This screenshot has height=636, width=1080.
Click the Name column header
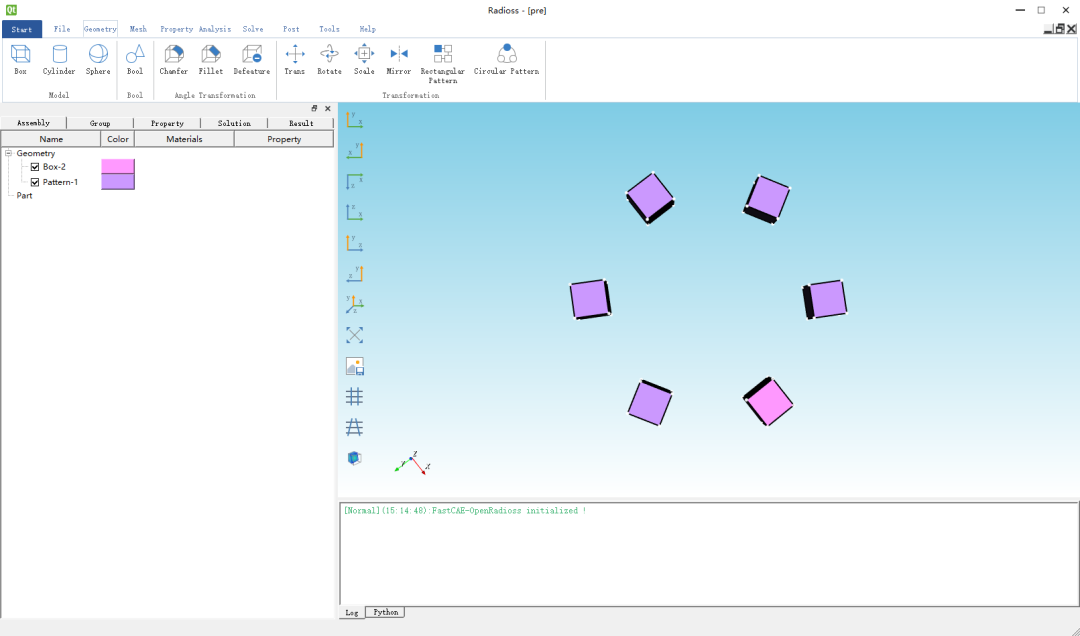(51, 139)
